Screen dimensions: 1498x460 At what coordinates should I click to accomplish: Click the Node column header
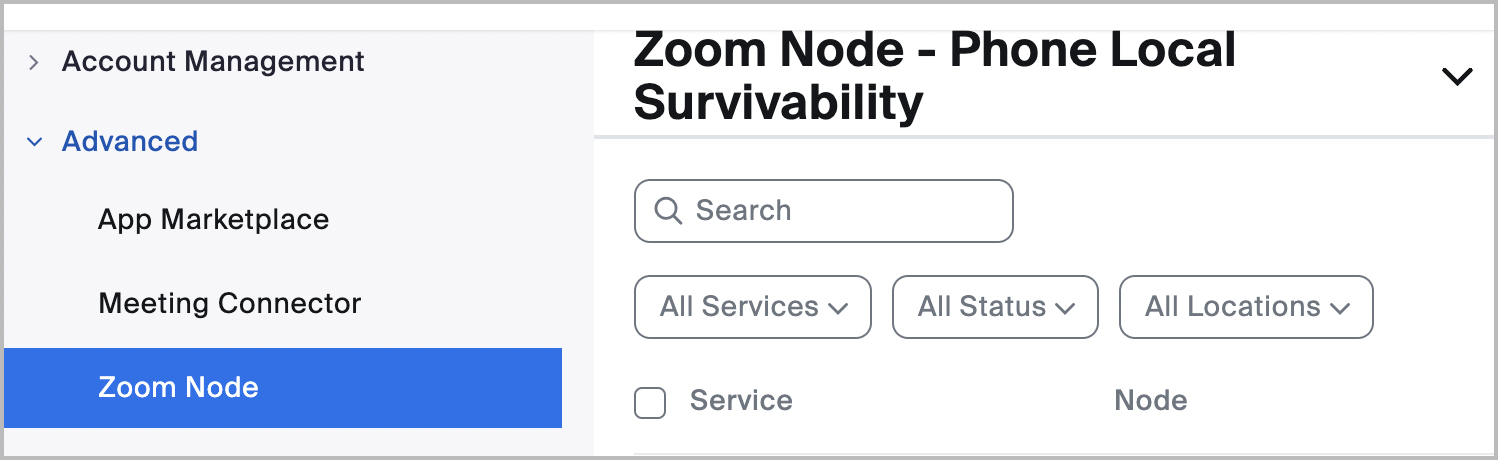tap(1150, 401)
